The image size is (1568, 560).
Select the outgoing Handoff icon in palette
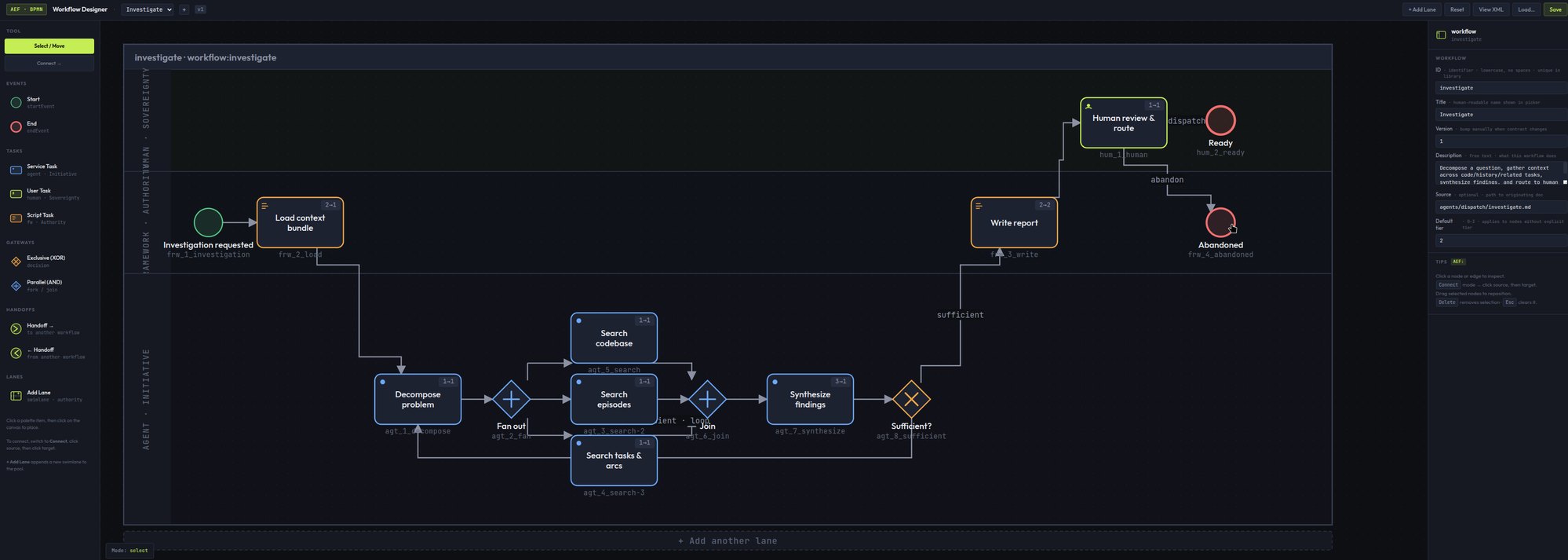16,329
